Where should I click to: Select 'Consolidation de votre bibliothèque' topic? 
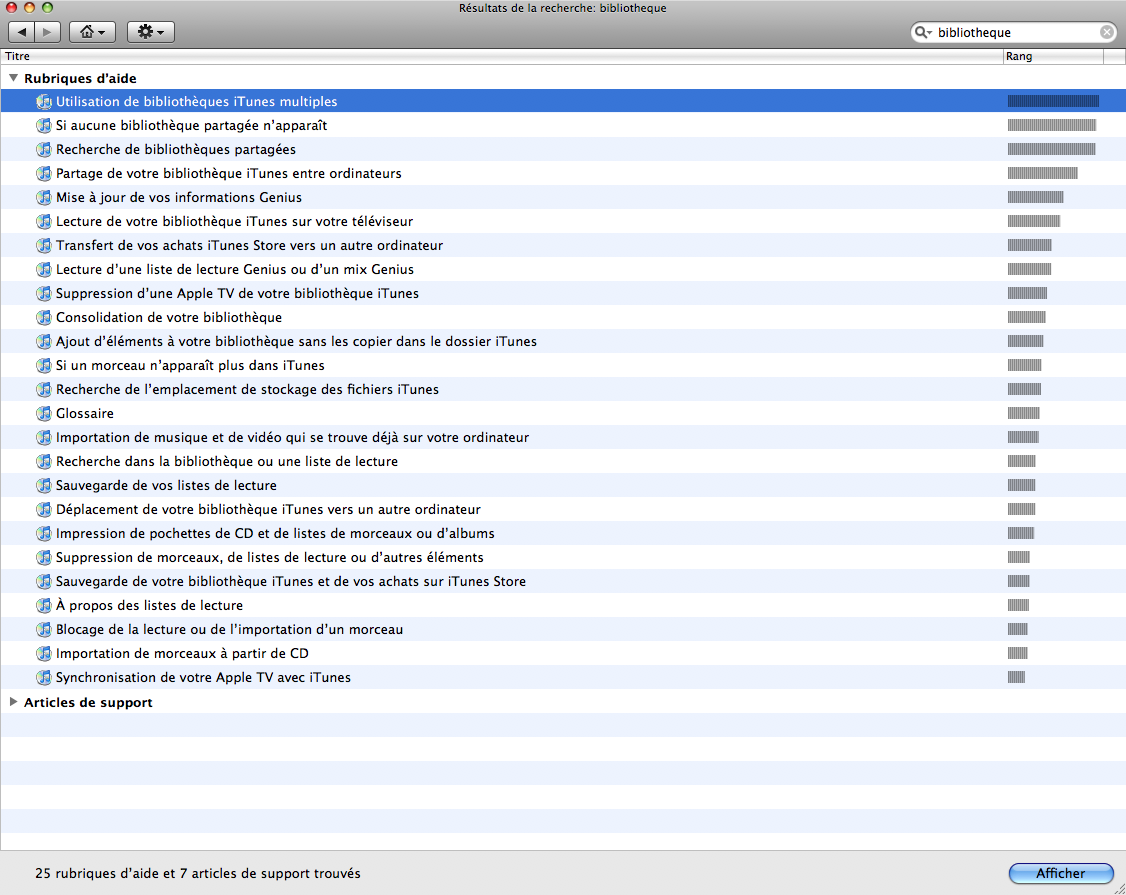[563, 317]
